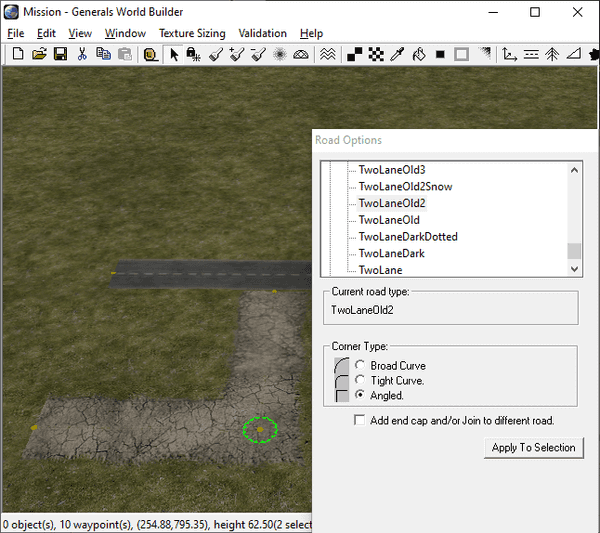Click the solid black square tool
This screenshot has width=600, height=533.
coord(440,54)
